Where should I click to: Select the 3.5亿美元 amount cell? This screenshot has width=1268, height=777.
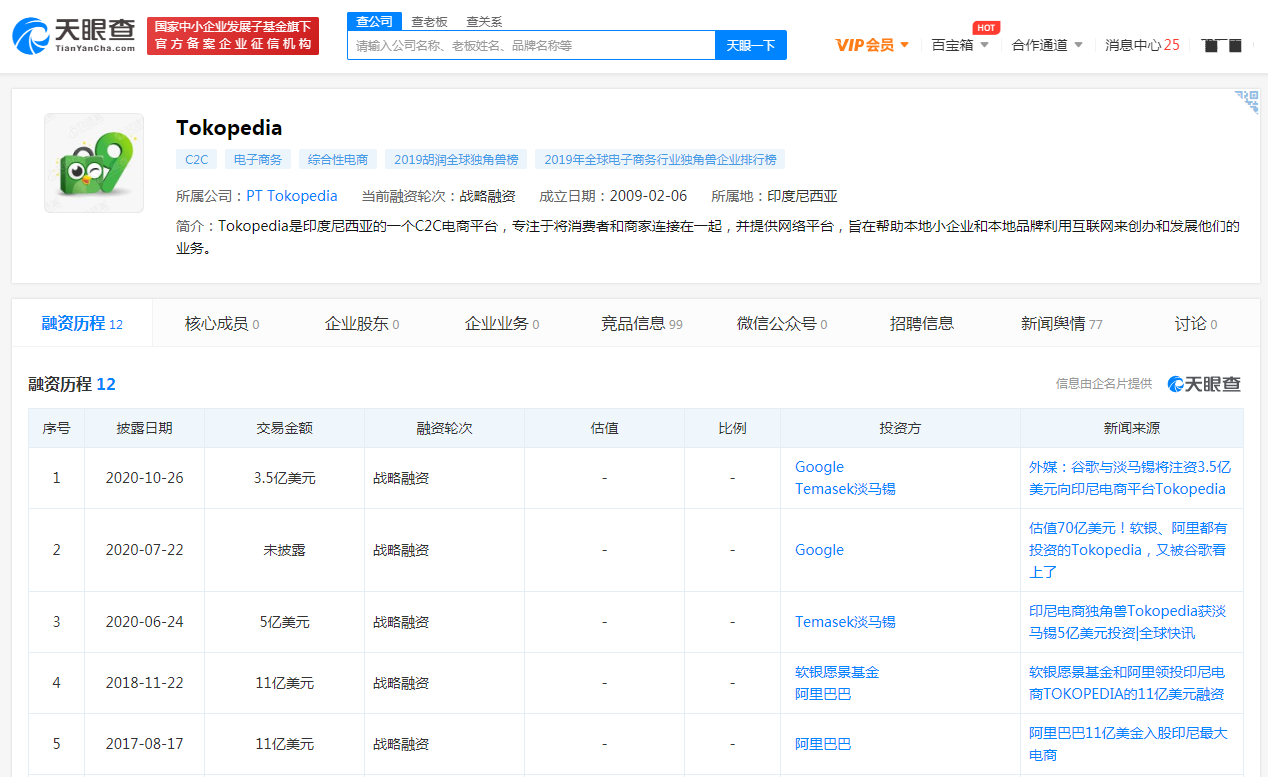tap(285, 478)
